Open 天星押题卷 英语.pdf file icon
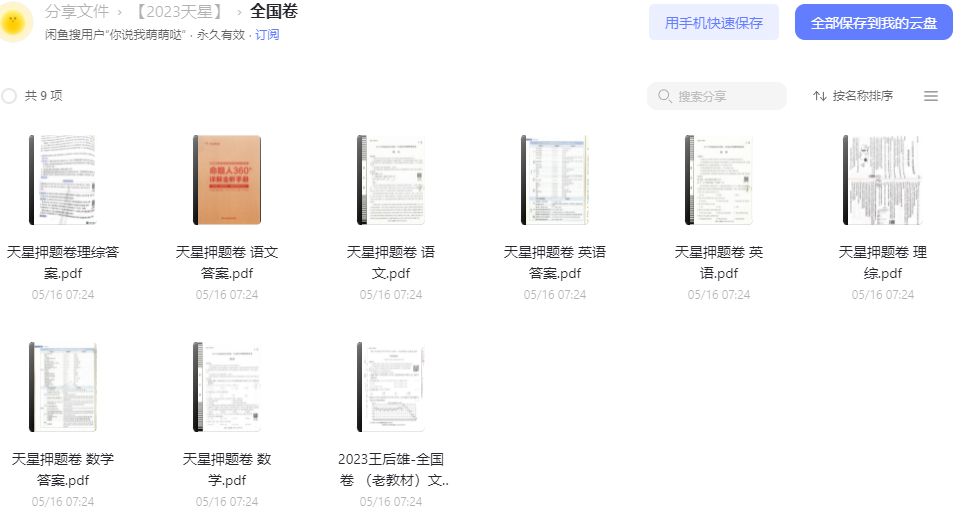This screenshot has height=532, width=973. pyautogui.click(x=719, y=180)
